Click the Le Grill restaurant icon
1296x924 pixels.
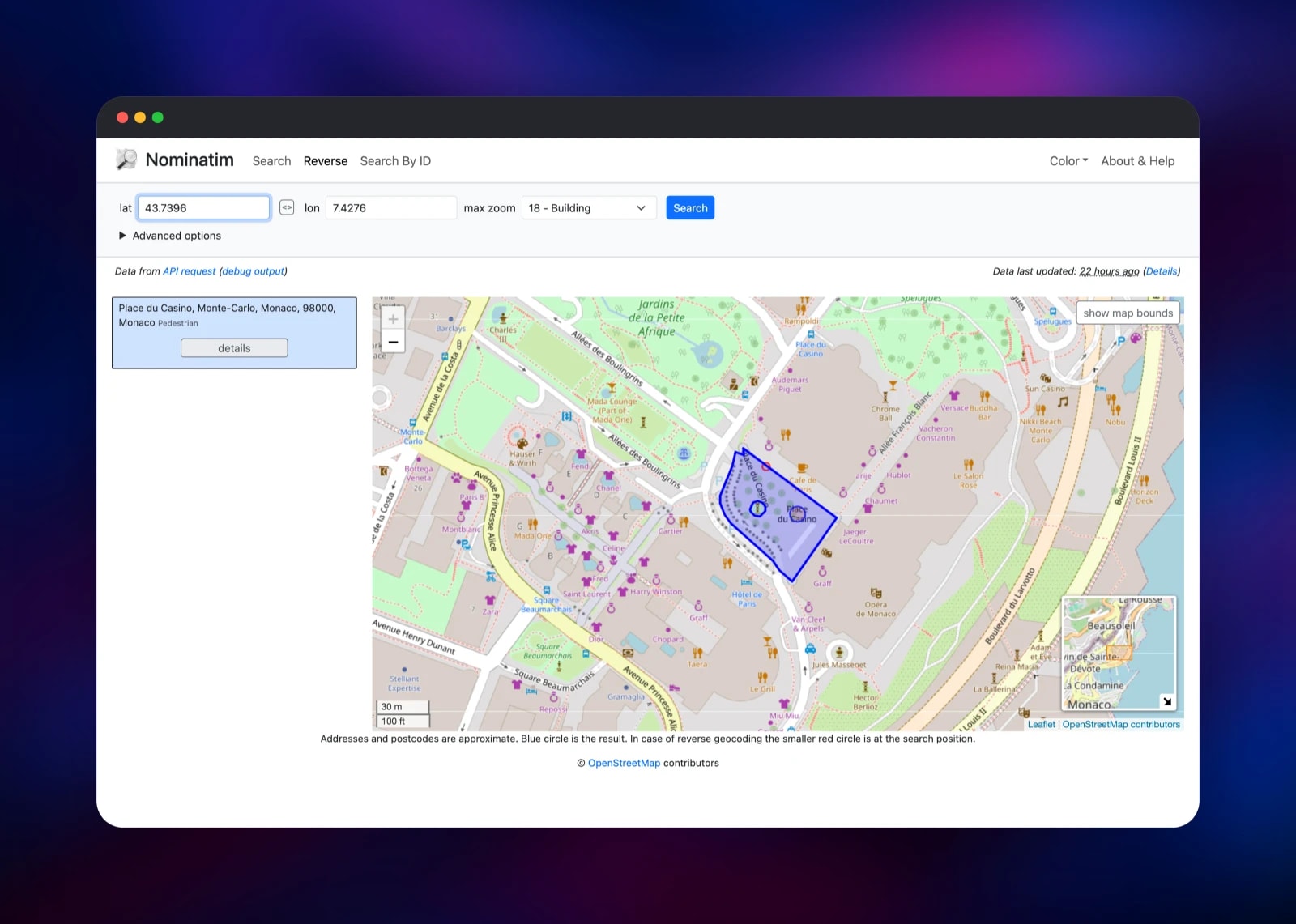(x=762, y=677)
